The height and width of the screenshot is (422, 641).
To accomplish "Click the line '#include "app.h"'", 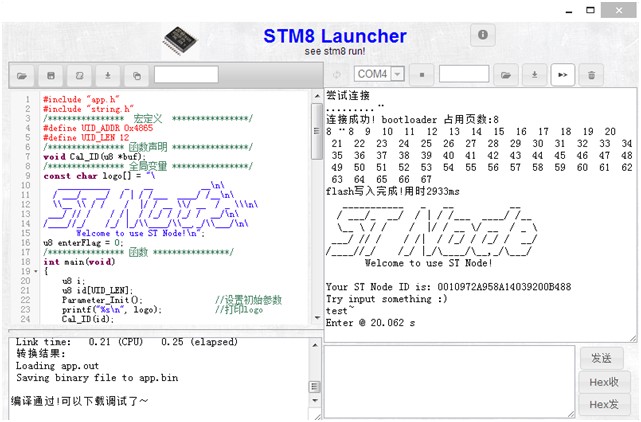I will click(x=81, y=99).
